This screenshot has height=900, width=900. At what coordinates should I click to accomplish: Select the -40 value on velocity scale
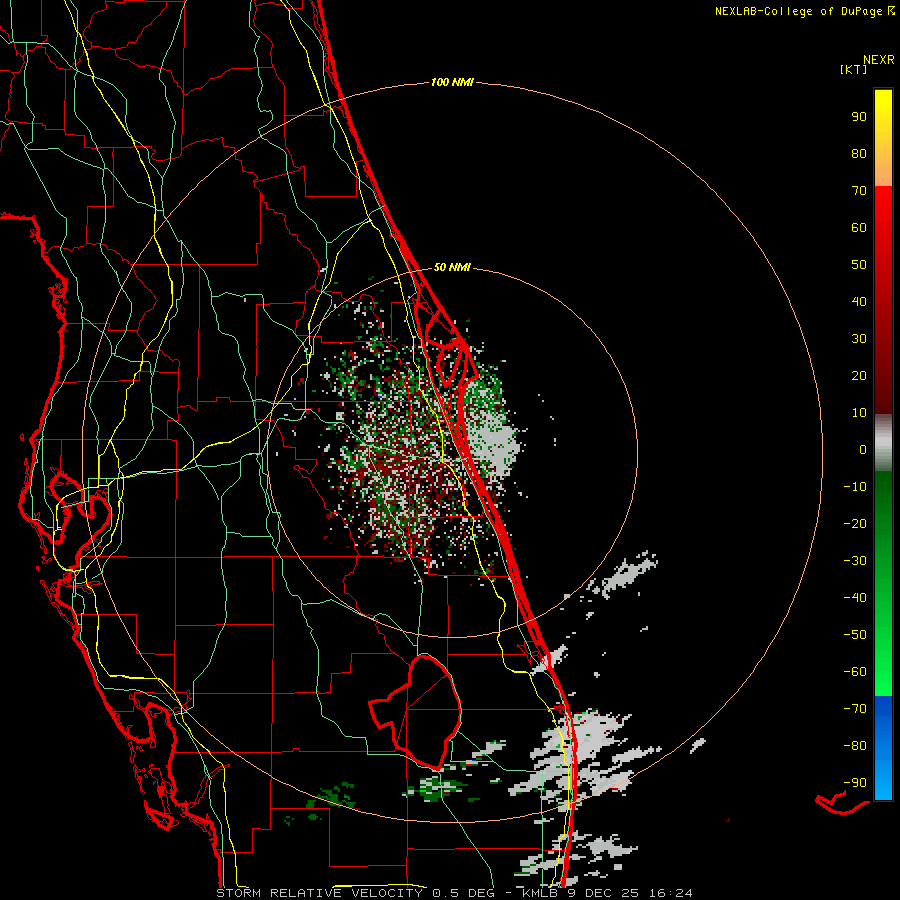pyautogui.click(x=855, y=598)
